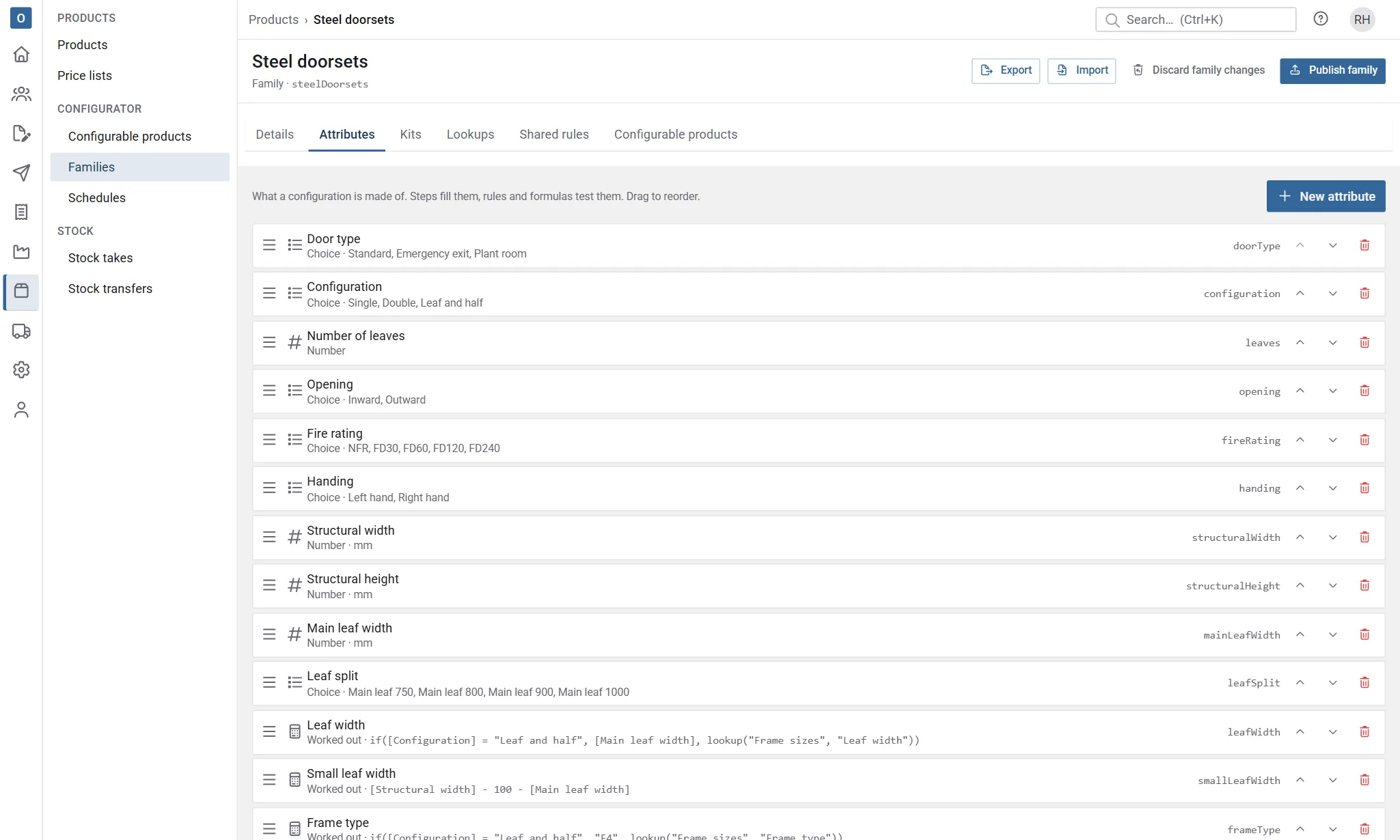This screenshot has height=840, width=1400.
Task: Click the Publish family button
Action: coord(1332,70)
